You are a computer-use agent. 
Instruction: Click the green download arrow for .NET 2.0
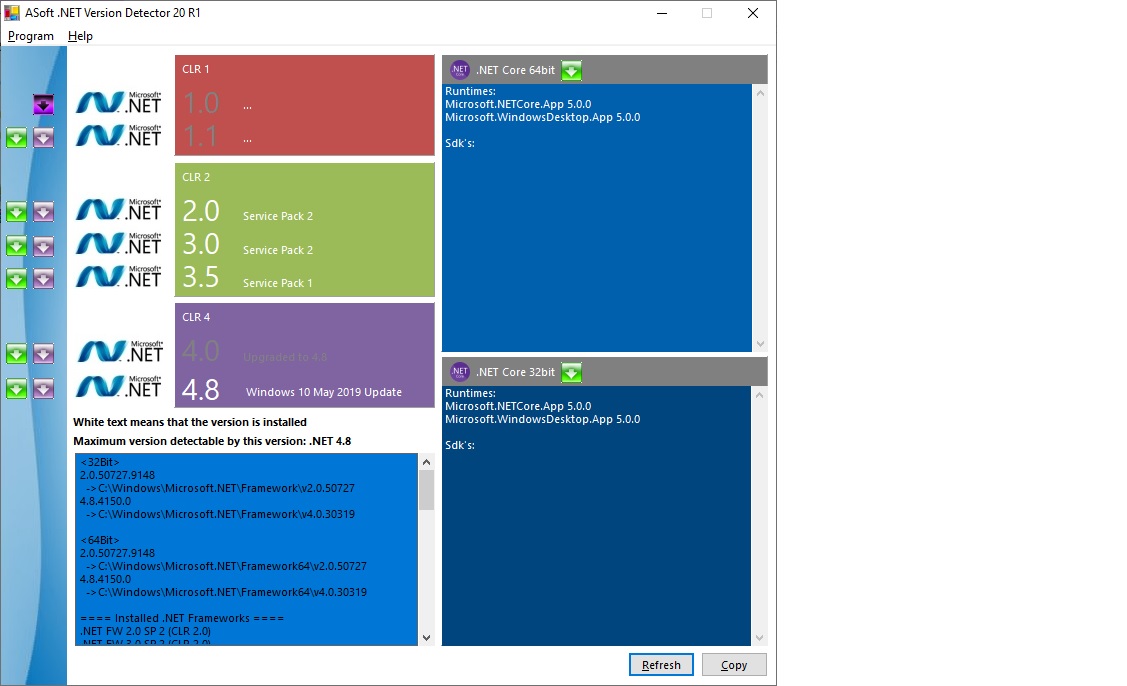tap(17, 211)
